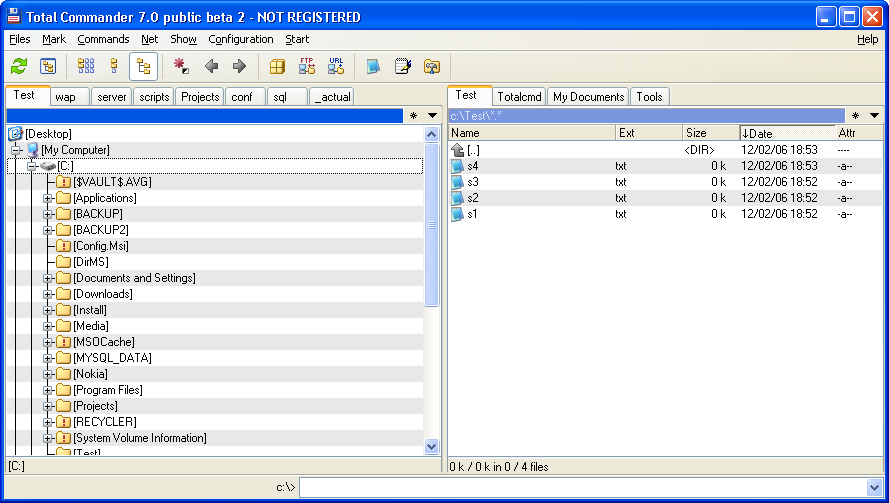Open the command line history dropdown
This screenshot has width=889, height=503.
[874, 487]
